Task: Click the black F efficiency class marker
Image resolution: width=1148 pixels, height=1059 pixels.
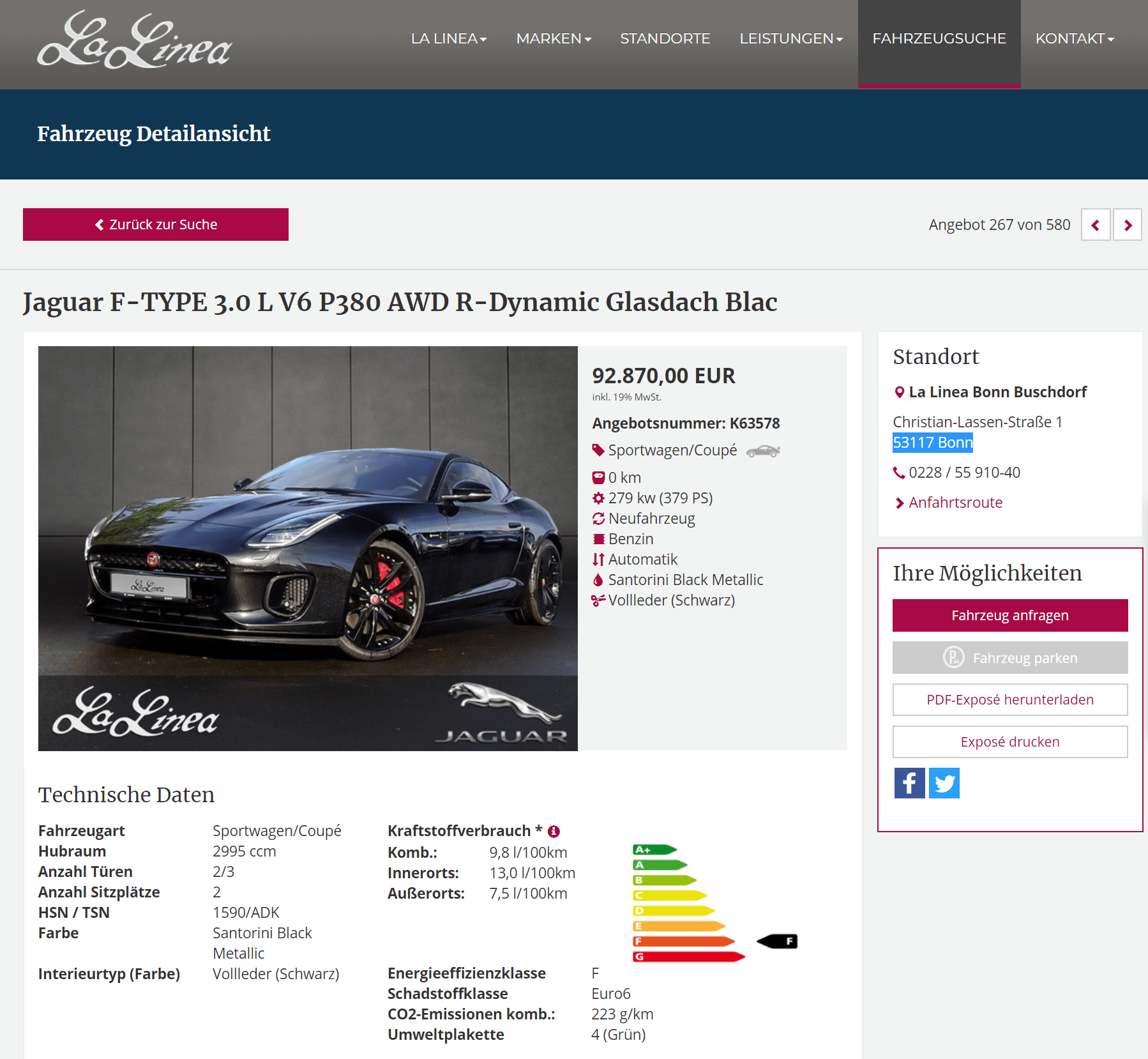Action: [x=777, y=941]
